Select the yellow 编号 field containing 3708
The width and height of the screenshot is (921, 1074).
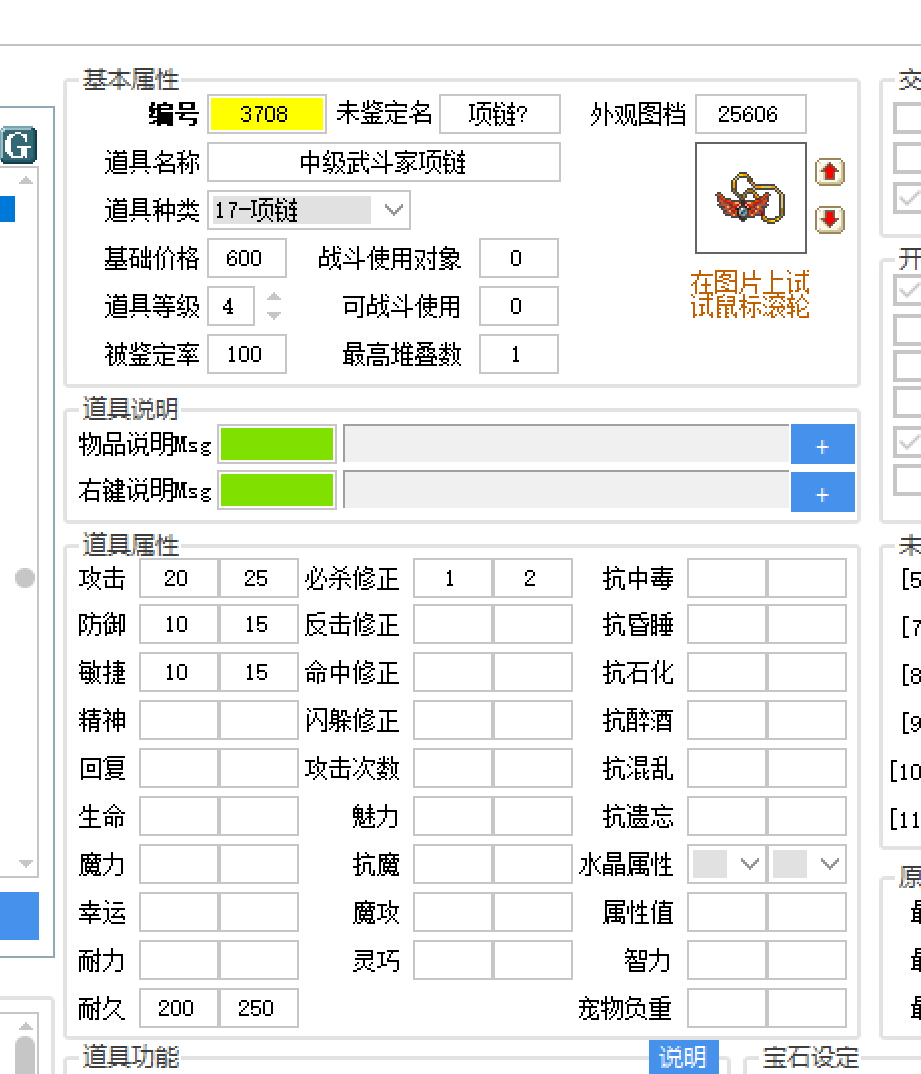click(267, 114)
